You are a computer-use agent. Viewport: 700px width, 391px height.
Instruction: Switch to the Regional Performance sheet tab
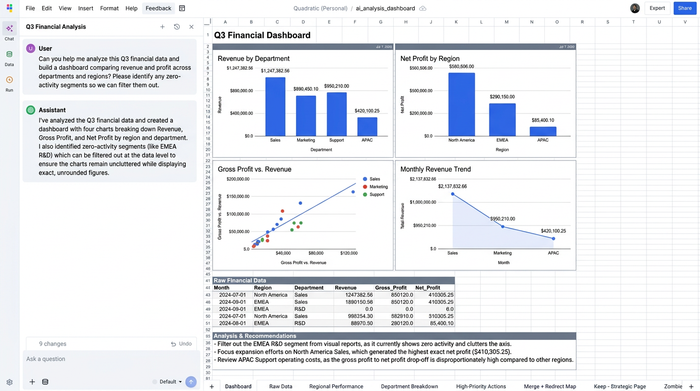tap(336, 386)
